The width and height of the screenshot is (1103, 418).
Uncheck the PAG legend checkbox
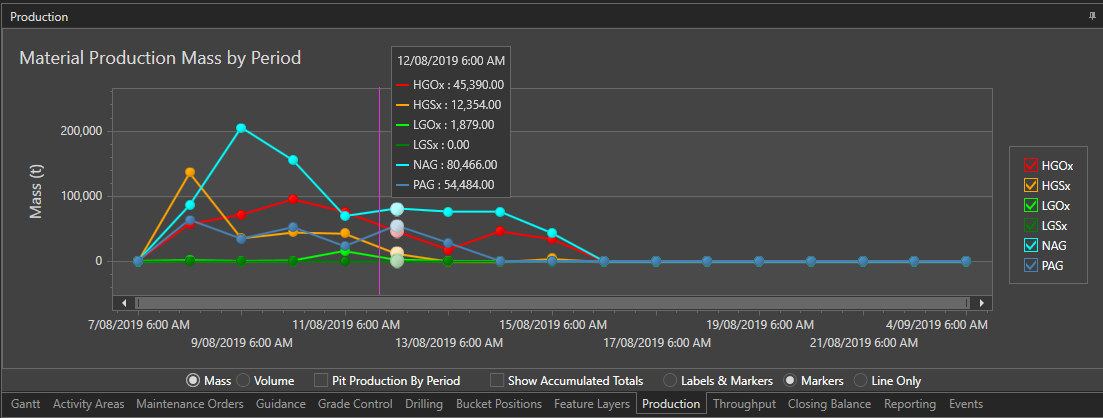pyautogui.click(x=1030, y=266)
